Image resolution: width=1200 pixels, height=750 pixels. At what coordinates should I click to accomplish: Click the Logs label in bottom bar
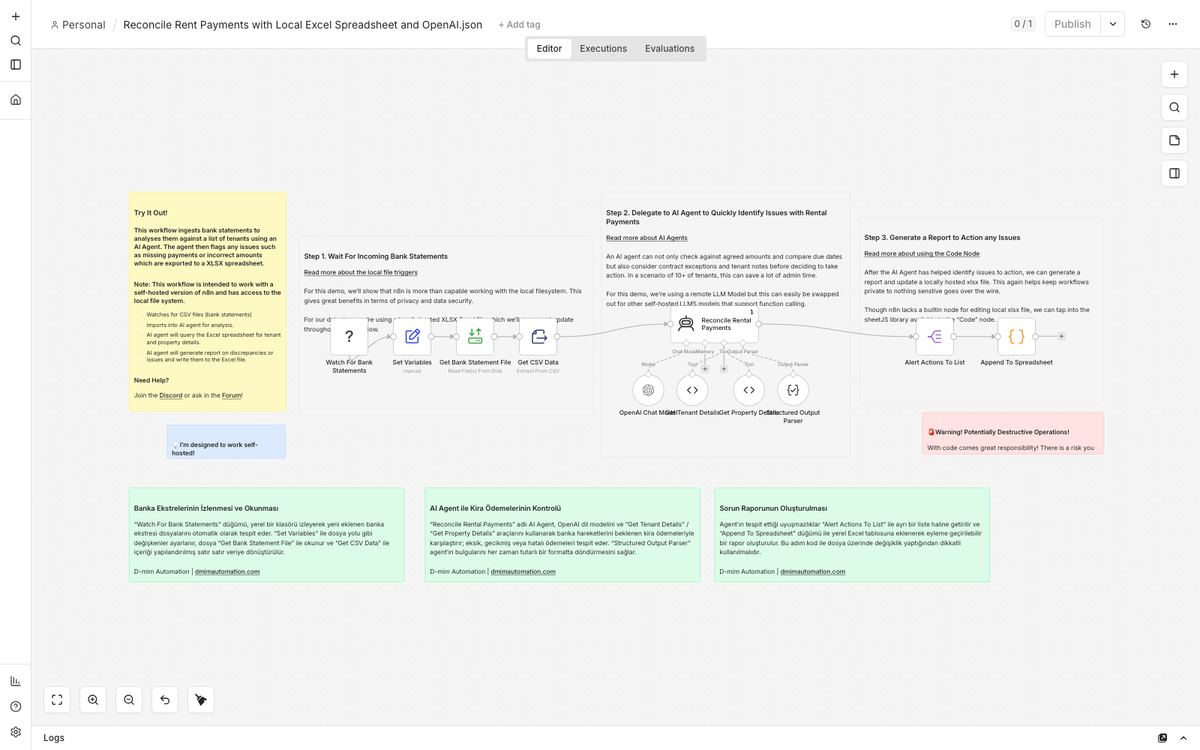pos(54,738)
